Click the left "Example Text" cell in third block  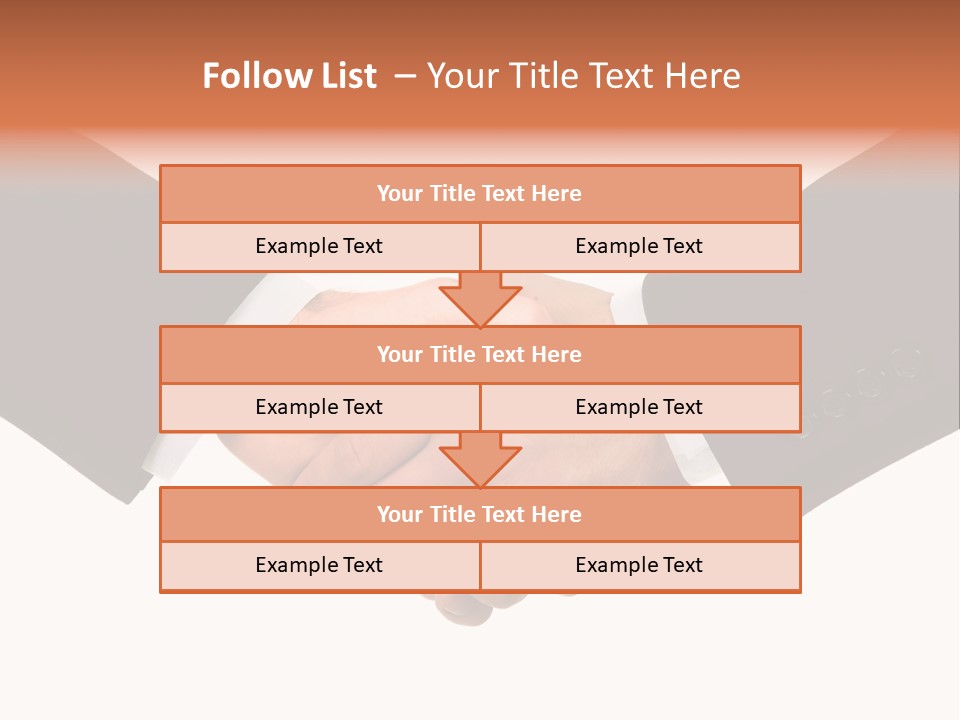pyautogui.click(x=320, y=566)
